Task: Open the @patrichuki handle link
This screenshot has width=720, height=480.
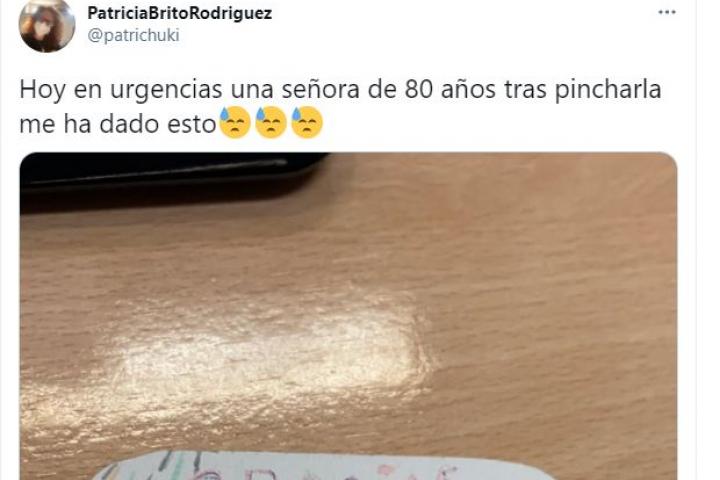Action: 133,35
